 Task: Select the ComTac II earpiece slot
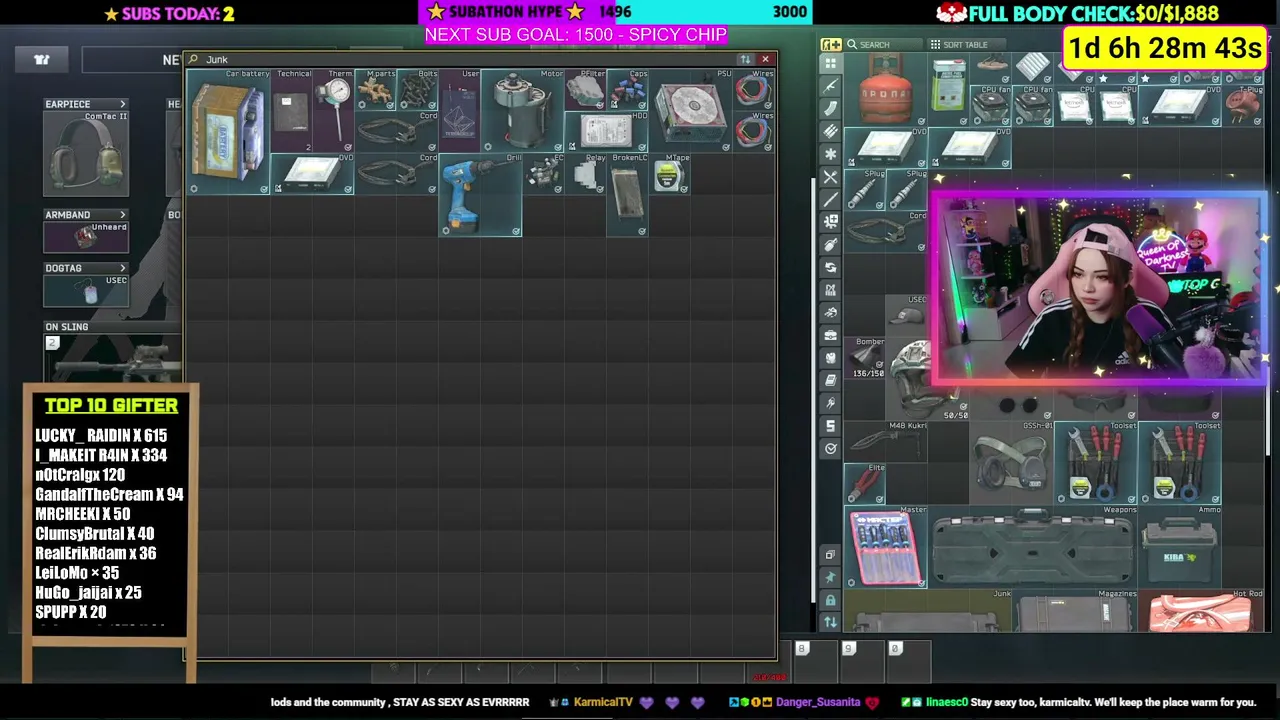coord(86,154)
